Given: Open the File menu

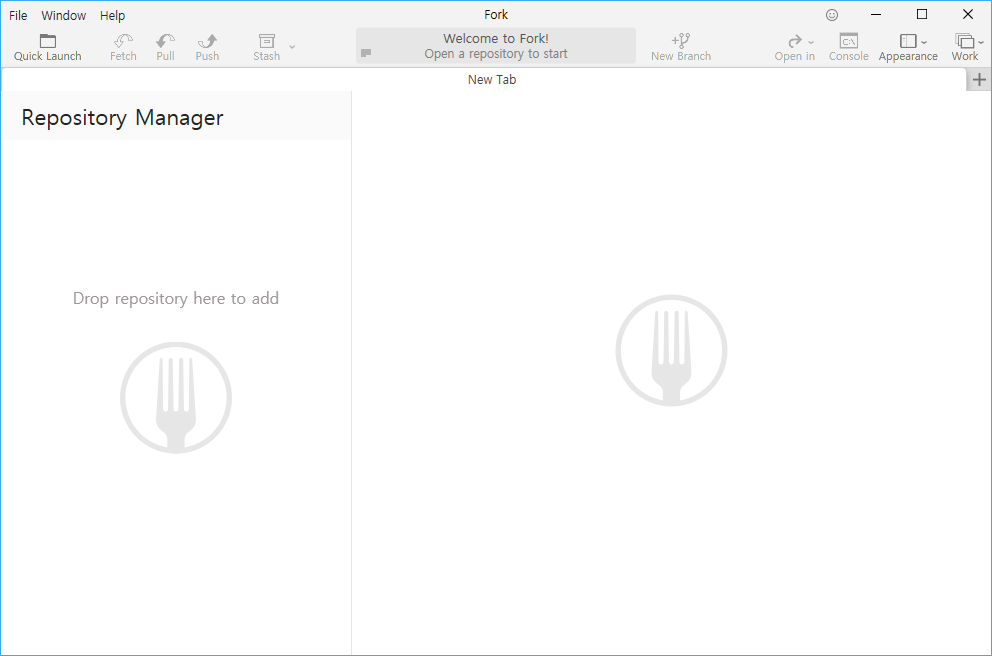Looking at the screenshot, I should pyautogui.click(x=18, y=15).
